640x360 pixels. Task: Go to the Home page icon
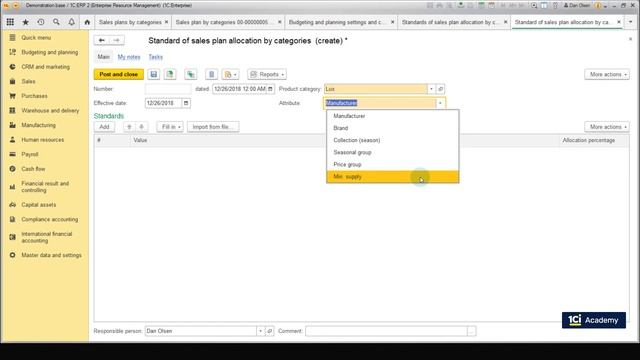click(x=87, y=22)
